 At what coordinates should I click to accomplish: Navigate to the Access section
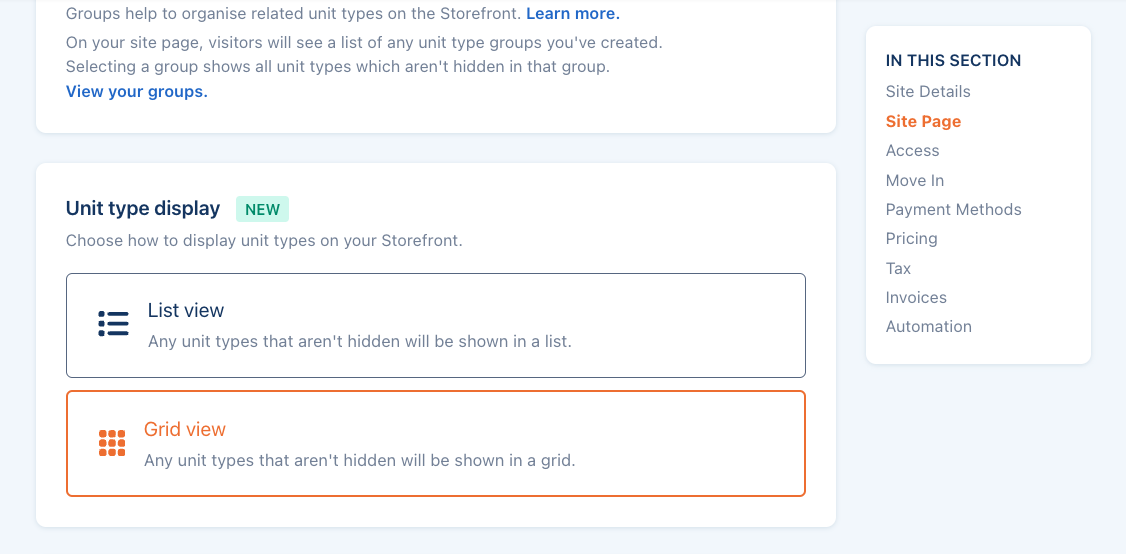pyautogui.click(x=912, y=150)
